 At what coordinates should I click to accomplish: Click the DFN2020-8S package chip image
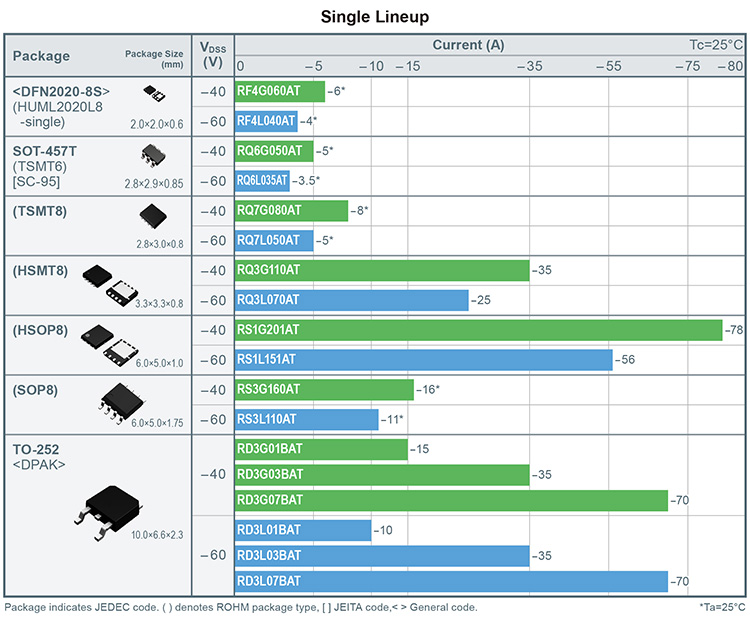(x=154, y=93)
